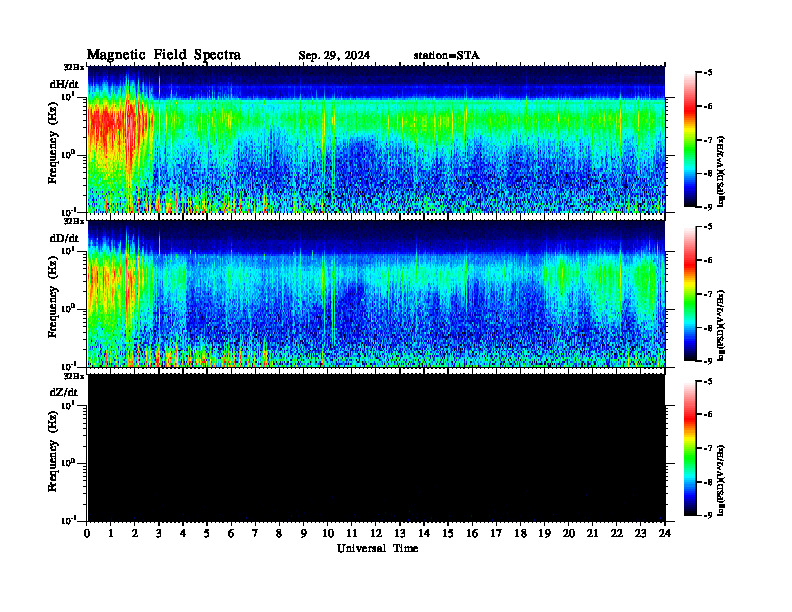This screenshot has height=612, width=792.
Task: Click the "-6" tick on dZ/dt colorbar
Action: coord(708,414)
